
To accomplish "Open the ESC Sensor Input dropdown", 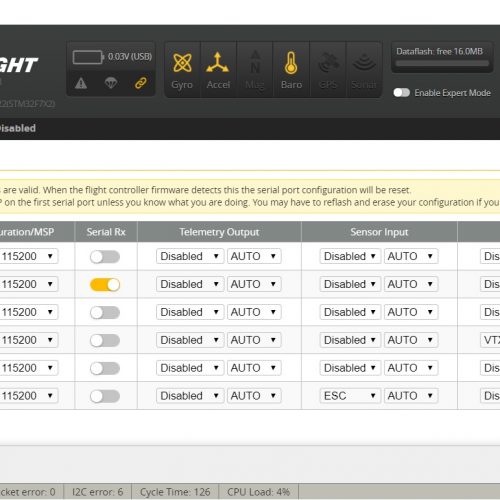I will pyautogui.click(x=350, y=396).
